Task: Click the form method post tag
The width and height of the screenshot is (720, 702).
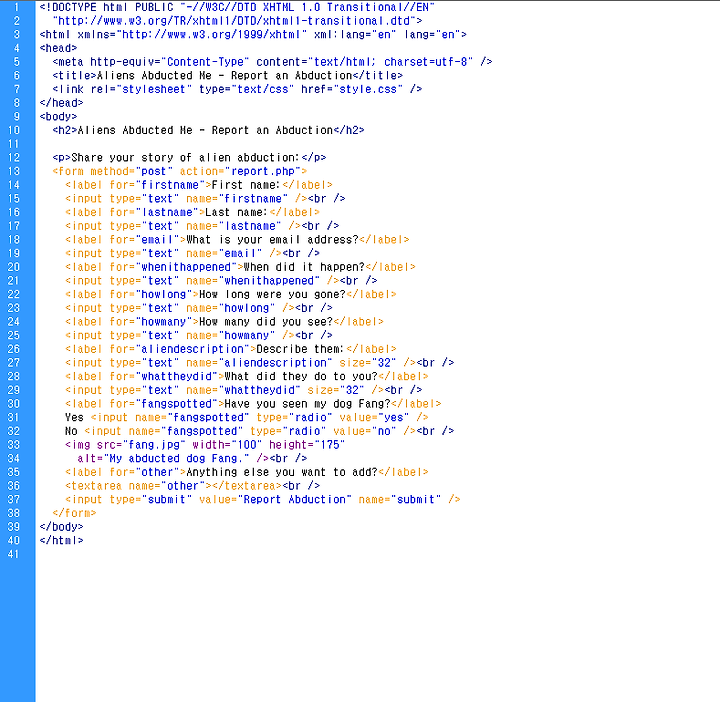Action: 180,171
